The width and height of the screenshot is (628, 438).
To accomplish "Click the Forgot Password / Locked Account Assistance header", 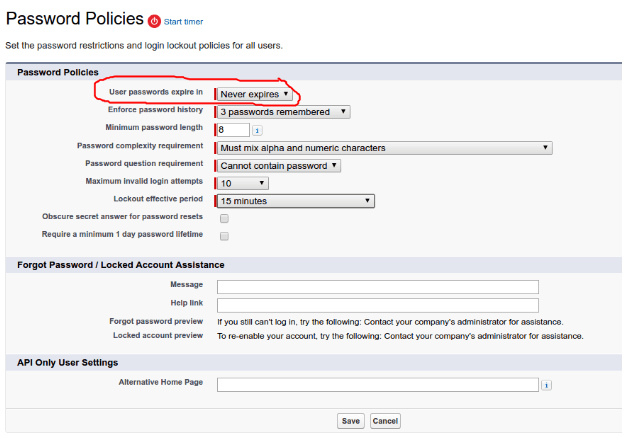I will coord(121,265).
